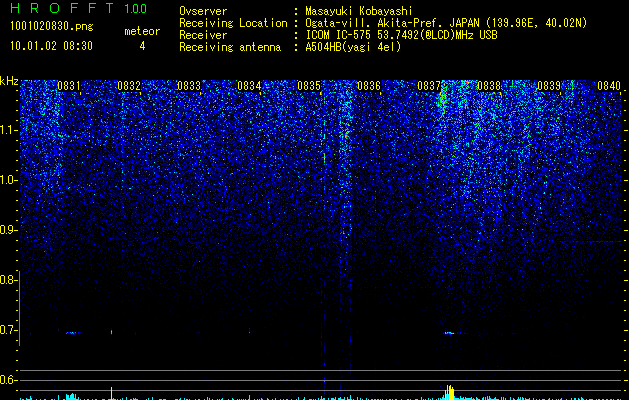This screenshot has width=629, height=400.
Task: Click the meteor echo near 0831 at 0.7 kHz
Action: 73,333
